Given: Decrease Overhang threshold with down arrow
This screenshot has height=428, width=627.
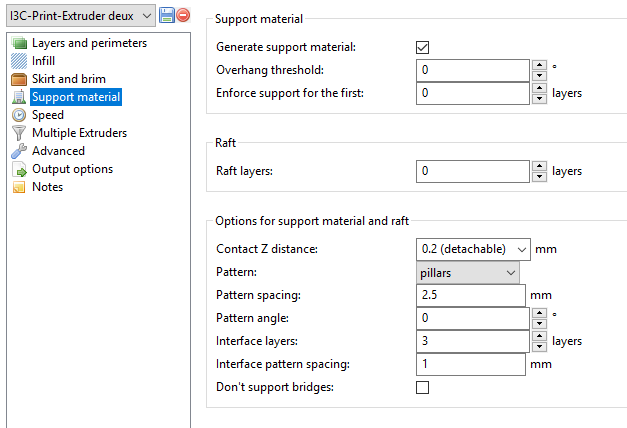Looking at the screenshot, I should pos(540,76).
